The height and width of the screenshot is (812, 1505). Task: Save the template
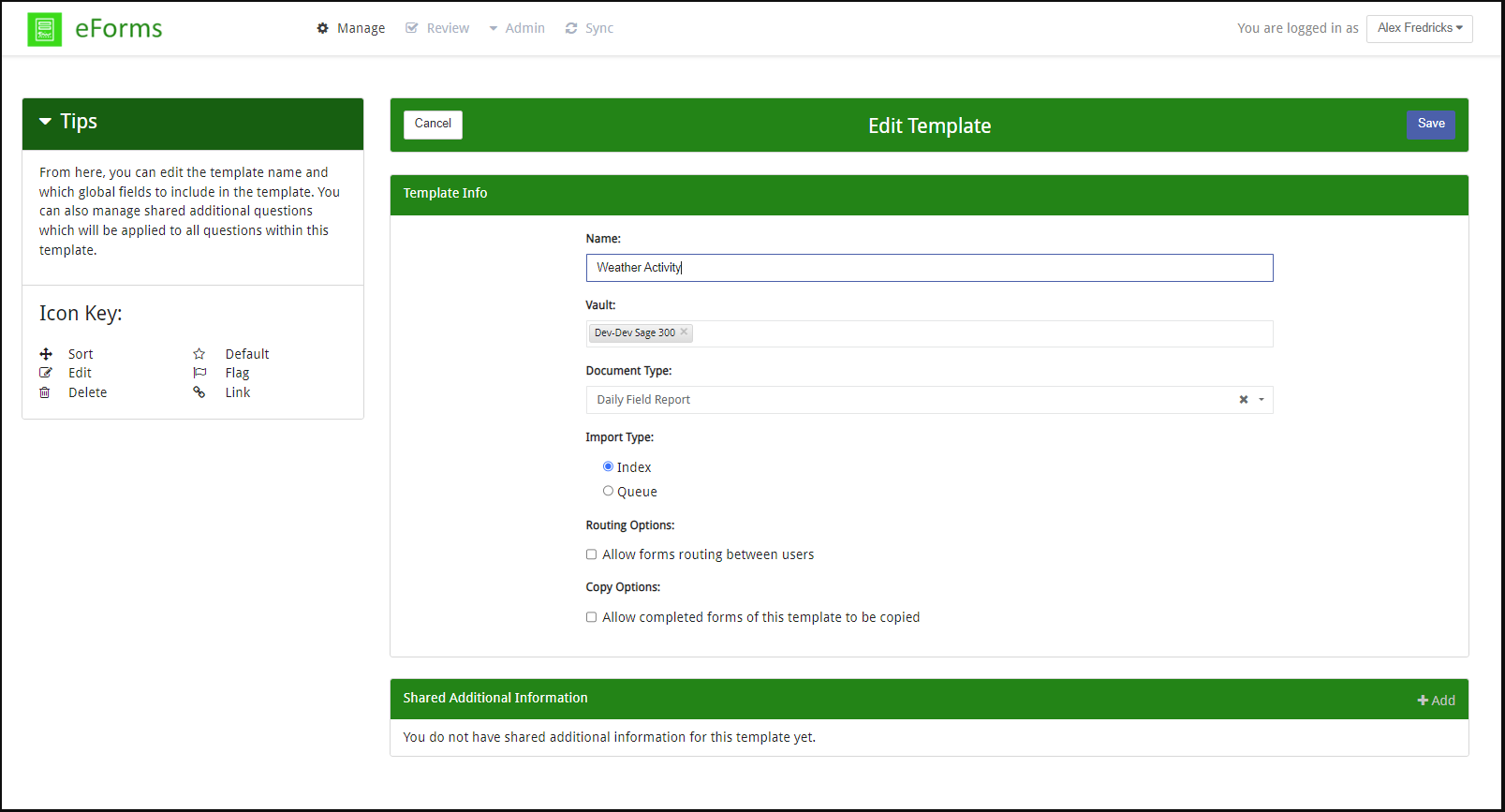(1430, 125)
